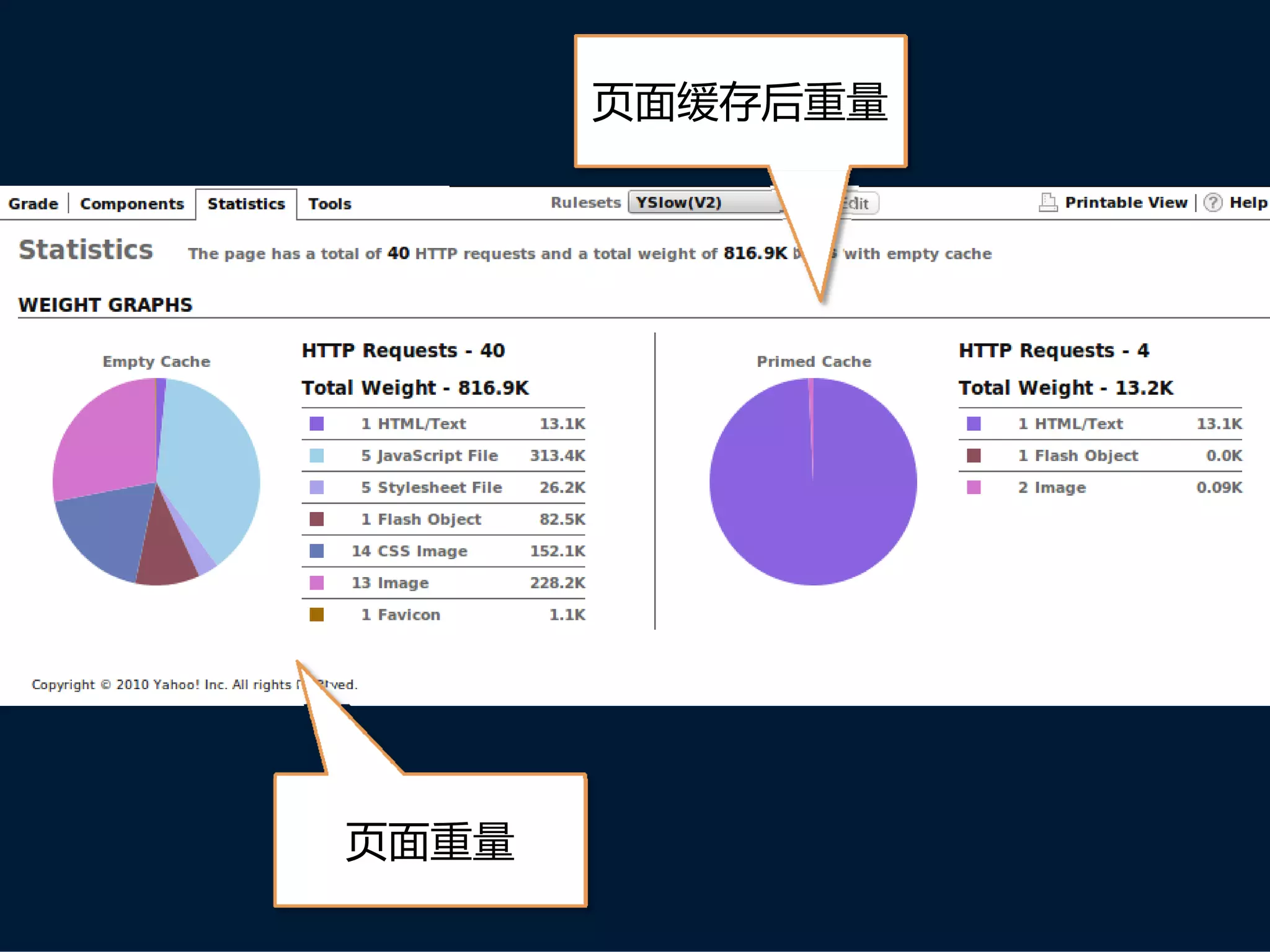Open Printable View link
The width and height of the screenshot is (1270, 952).
(x=1126, y=203)
